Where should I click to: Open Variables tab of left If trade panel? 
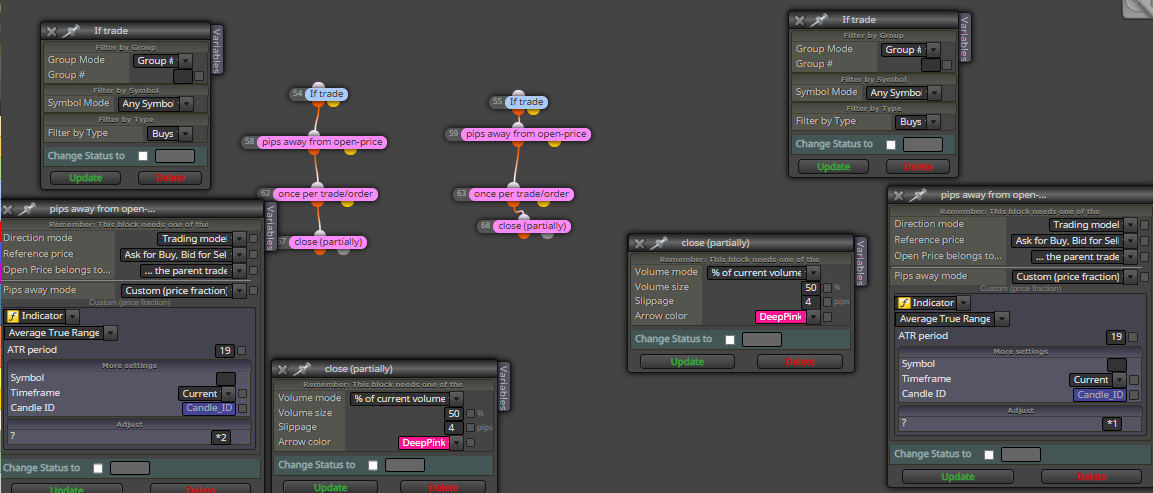point(217,50)
